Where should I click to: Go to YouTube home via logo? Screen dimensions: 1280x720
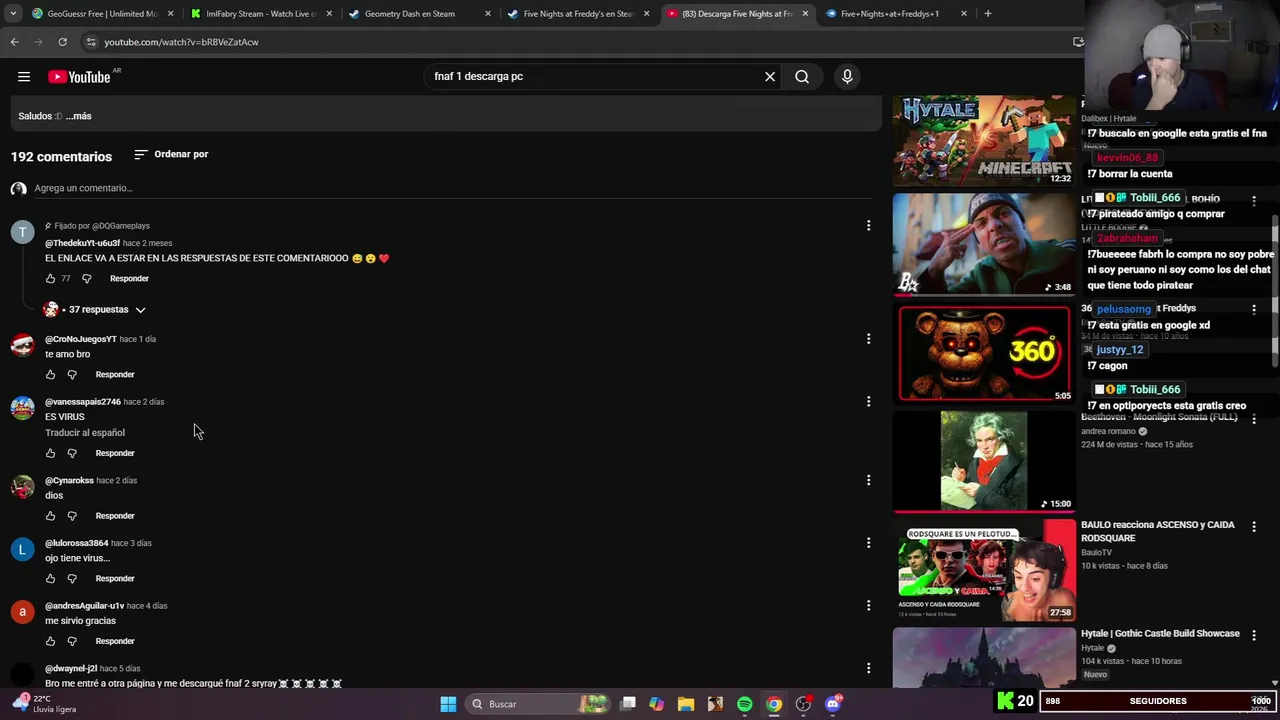(x=79, y=77)
